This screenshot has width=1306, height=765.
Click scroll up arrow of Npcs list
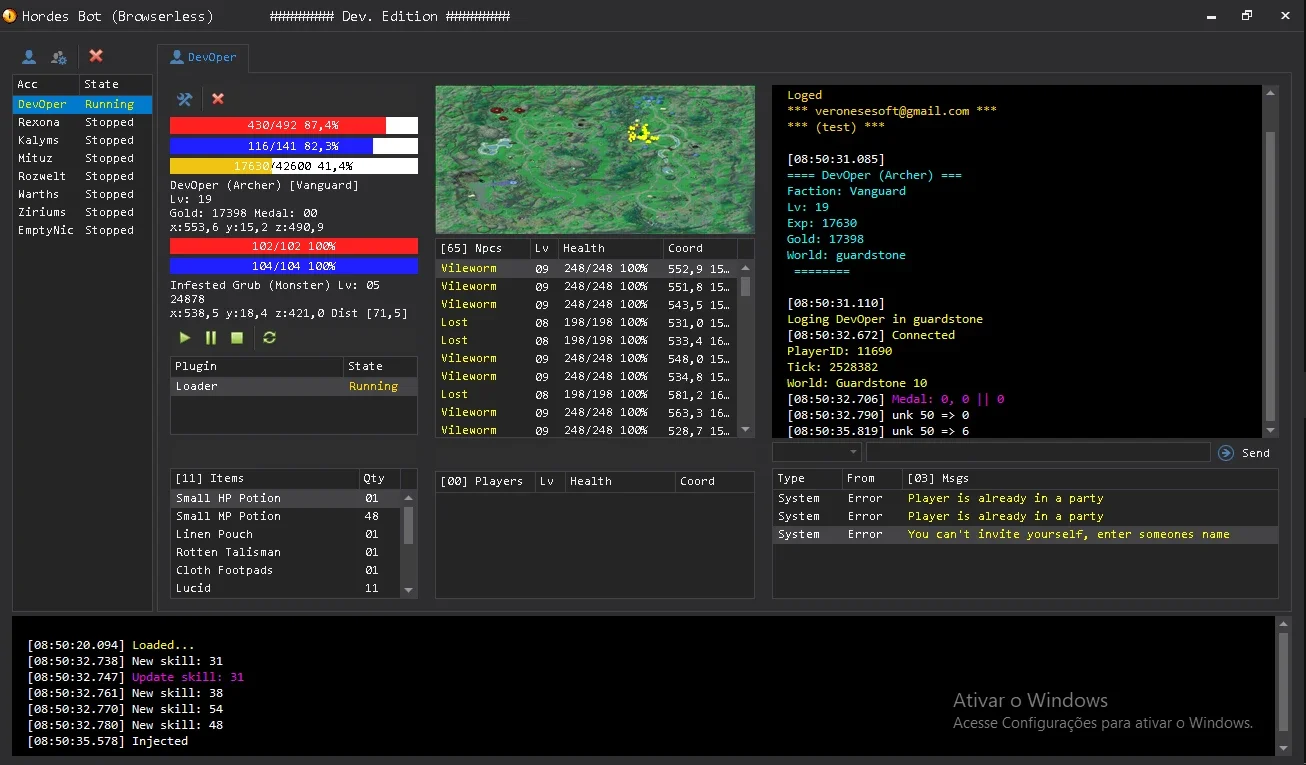(x=746, y=268)
